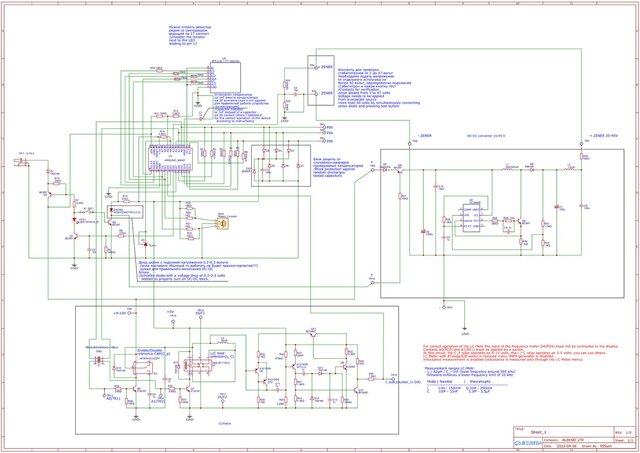Select the '- ZENER' label above converter
The height and width of the screenshot is (453, 640).
click(424, 135)
